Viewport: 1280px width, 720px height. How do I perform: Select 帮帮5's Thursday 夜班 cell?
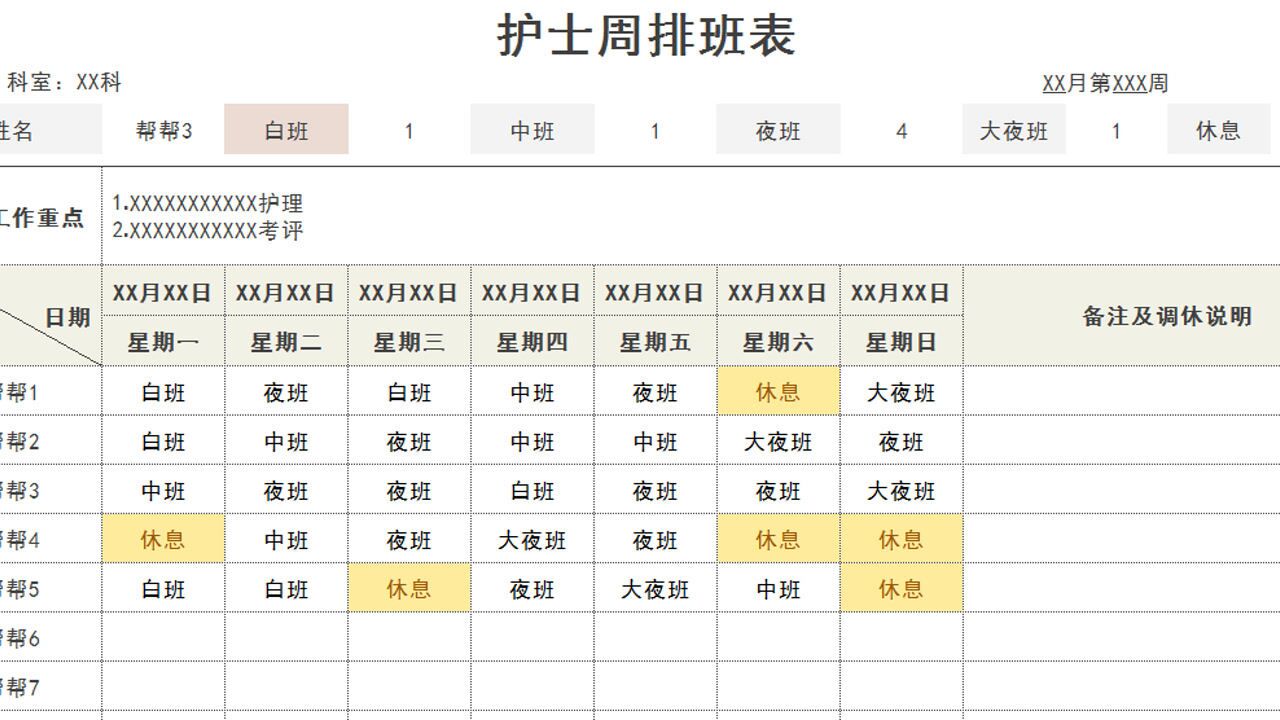[x=532, y=588]
